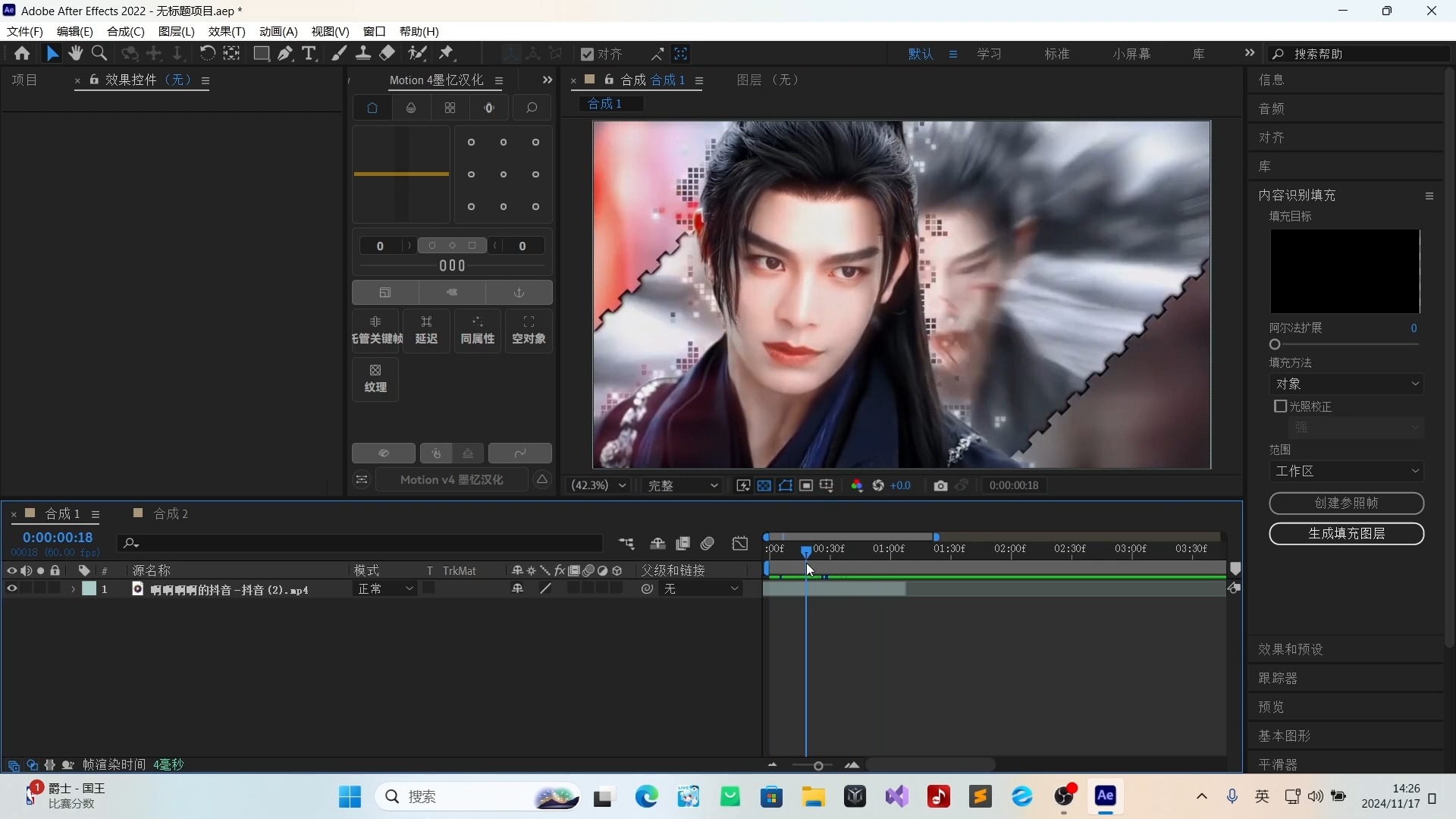
Task: Open the 正常 blend mode dropdown
Action: pos(385,589)
